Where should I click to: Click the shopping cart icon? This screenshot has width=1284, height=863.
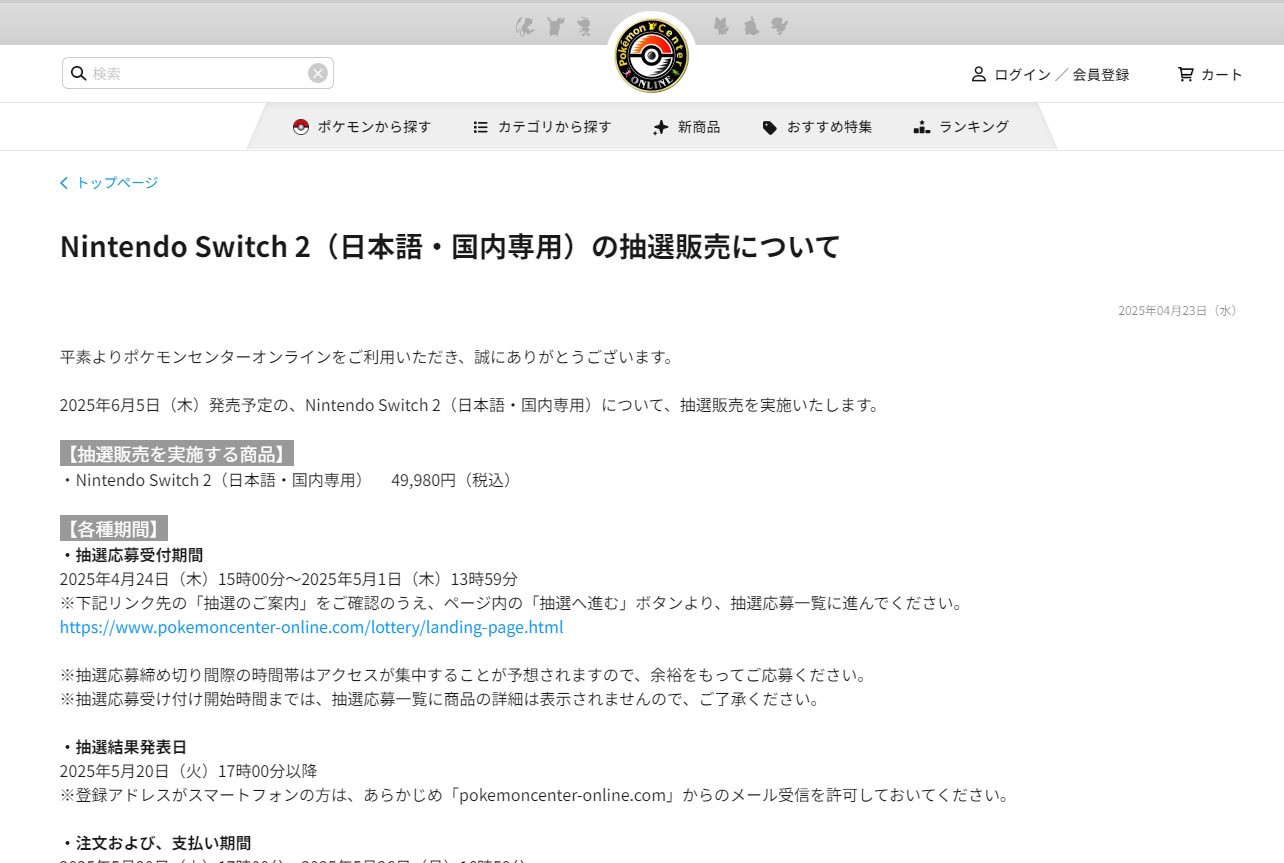(1185, 74)
